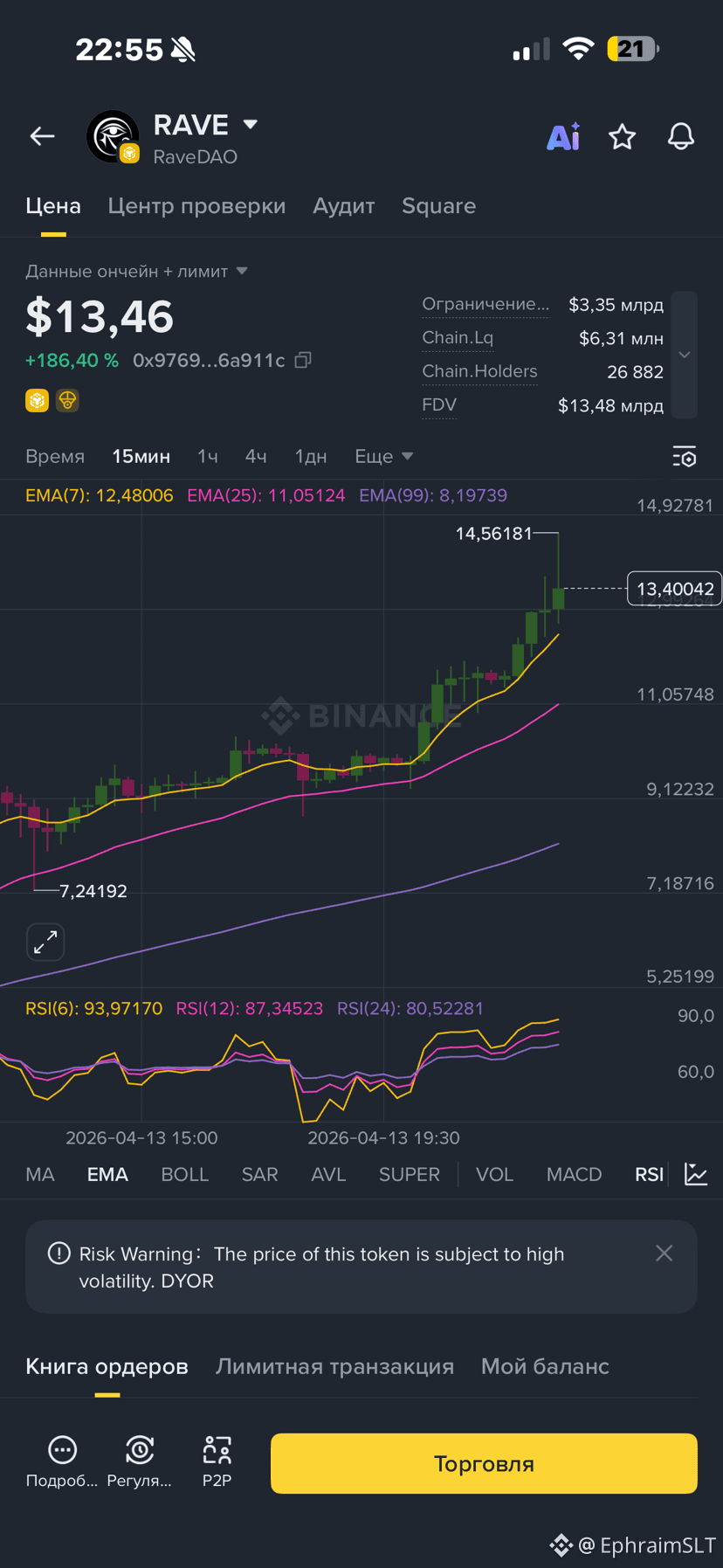Toggle the MACD indicator
Image resolution: width=723 pixels, height=1568 pixels.
574,1174
